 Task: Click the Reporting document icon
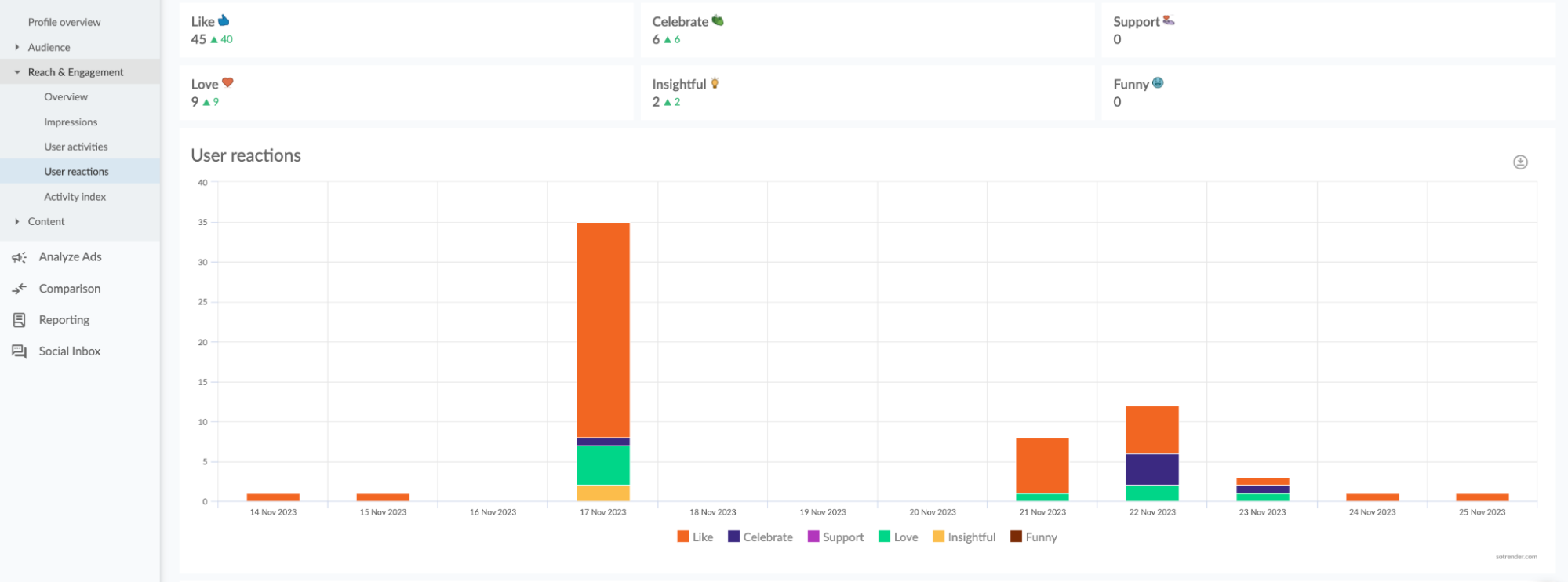[x=20, y=320]
